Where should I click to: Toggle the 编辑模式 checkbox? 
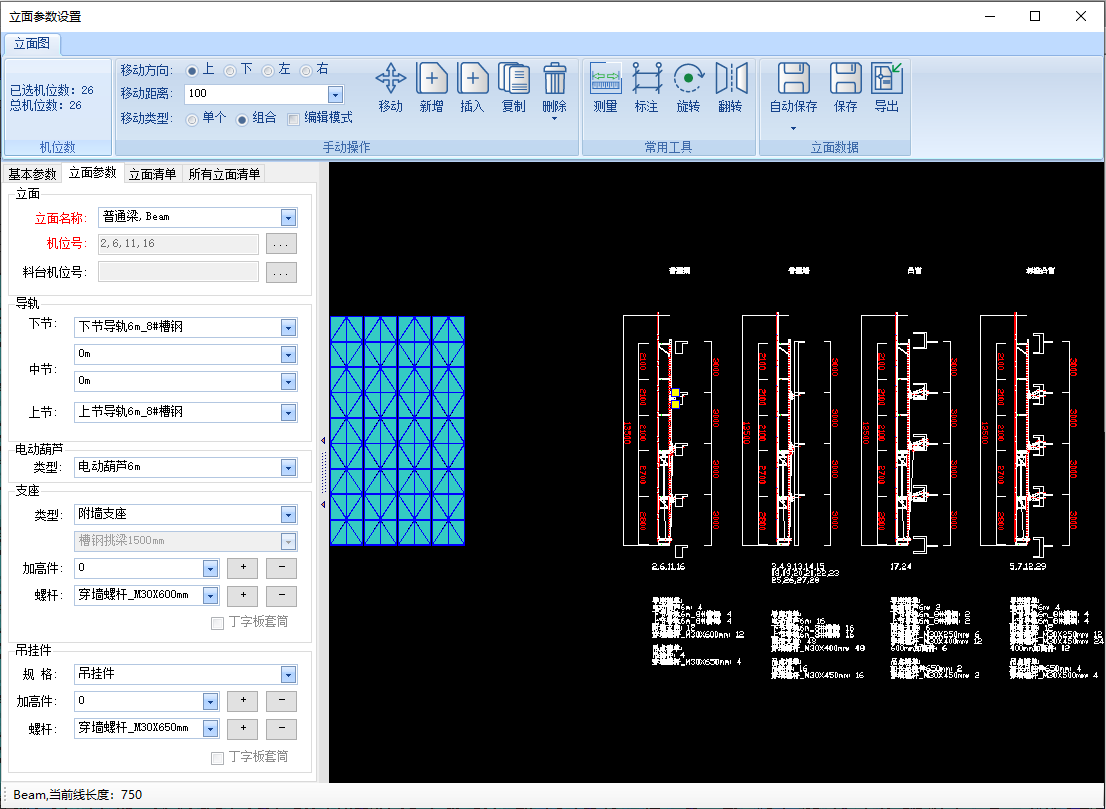click(293, 118)
